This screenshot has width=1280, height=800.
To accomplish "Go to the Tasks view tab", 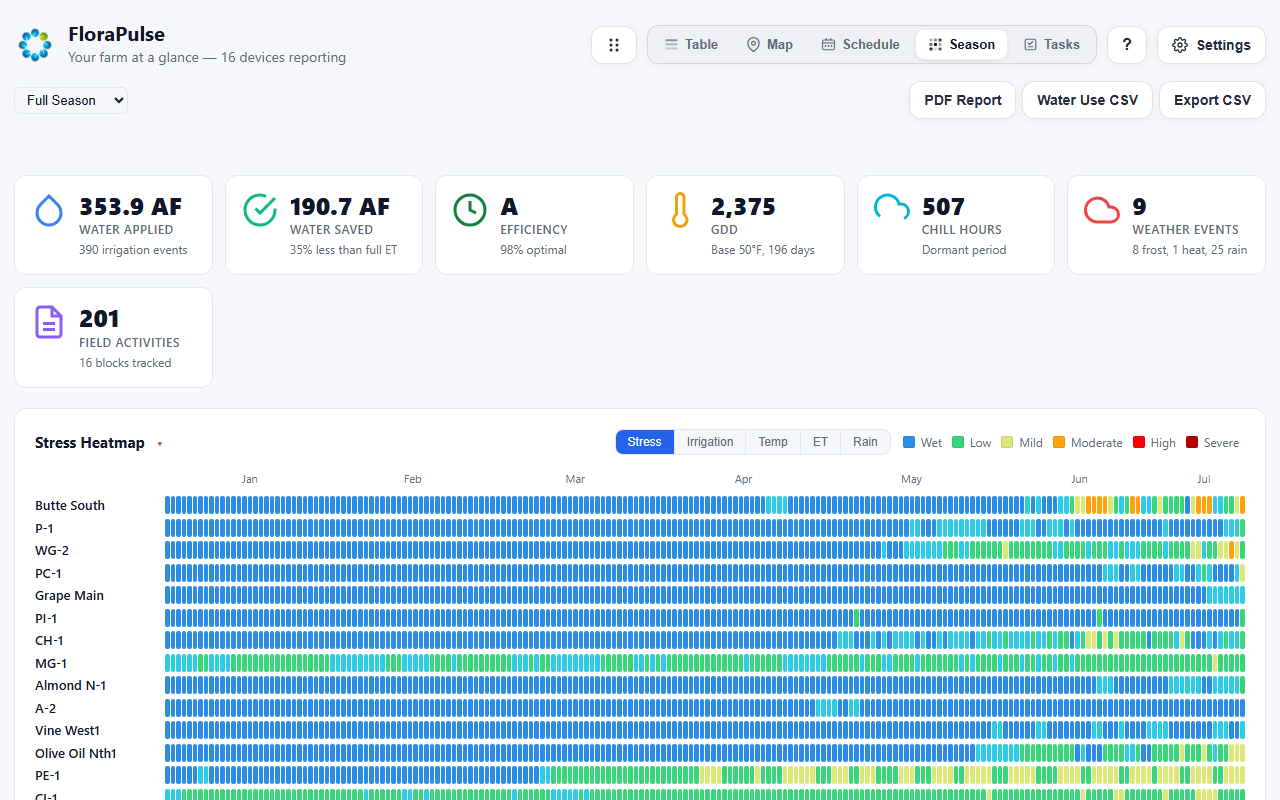I will (1051, 45).
